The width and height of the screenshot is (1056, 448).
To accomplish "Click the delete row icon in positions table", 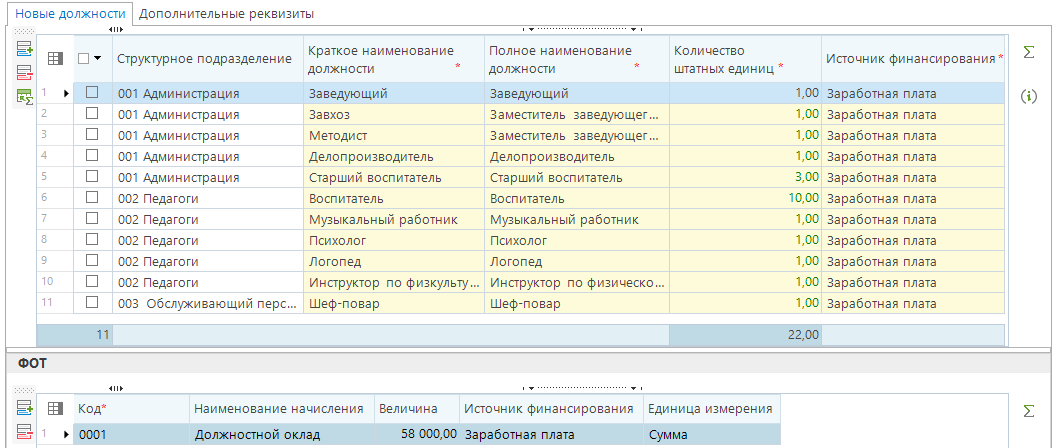I will [x=25, y=72].
